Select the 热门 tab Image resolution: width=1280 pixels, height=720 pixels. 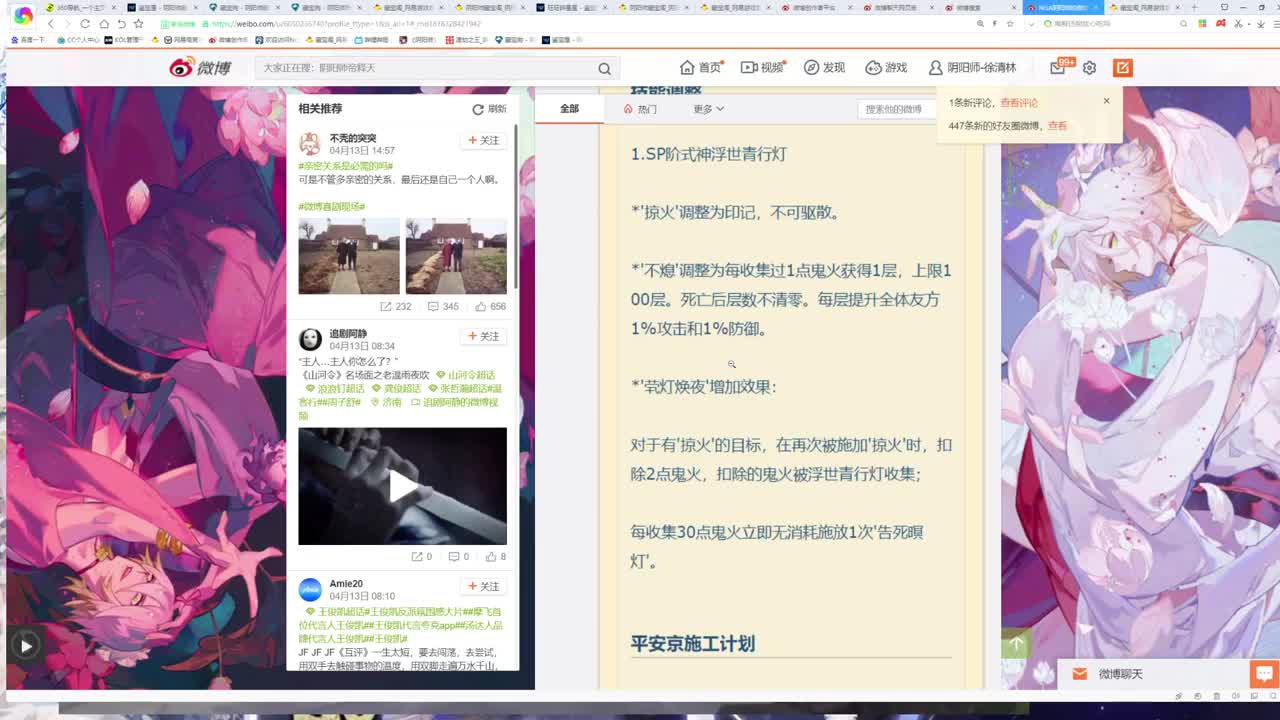640,109
